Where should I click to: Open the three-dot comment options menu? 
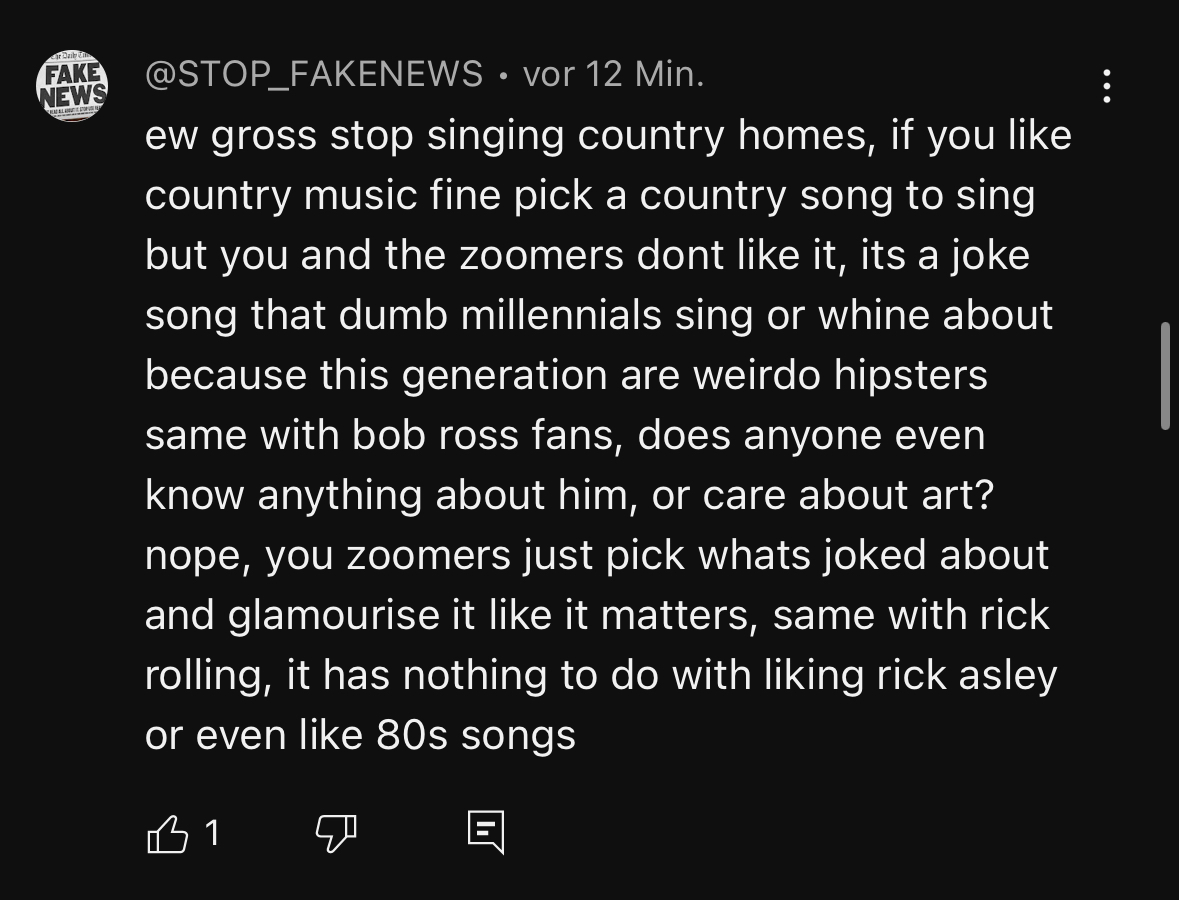point(1107,86)
